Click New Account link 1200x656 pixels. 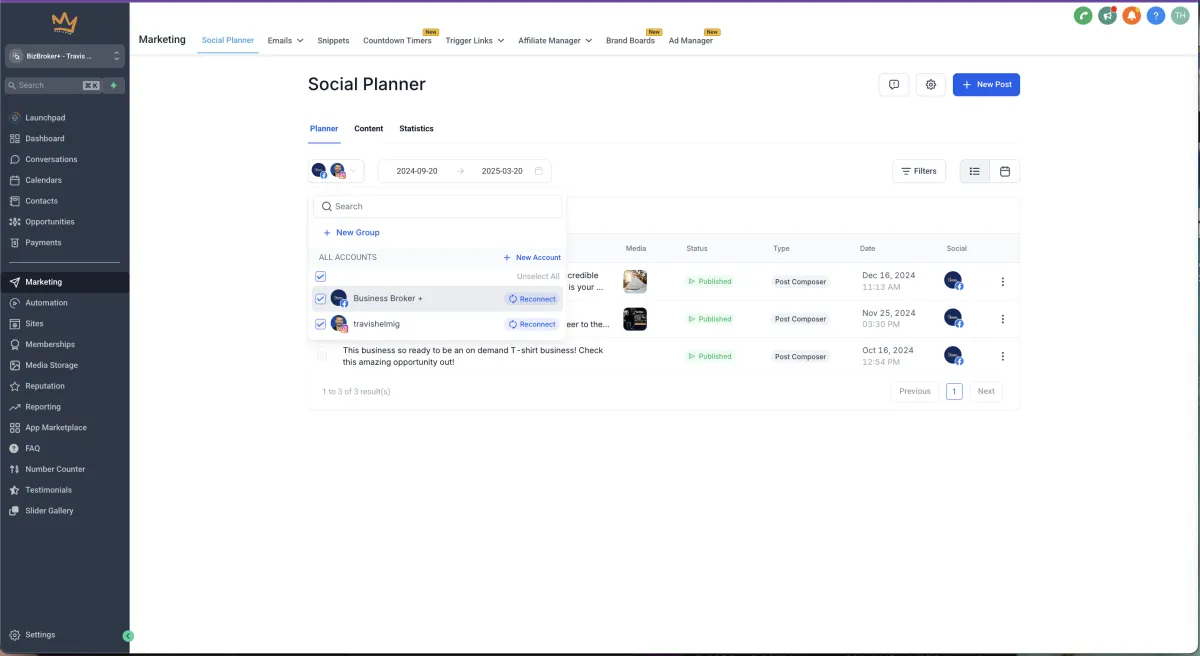tap(532, 258)
